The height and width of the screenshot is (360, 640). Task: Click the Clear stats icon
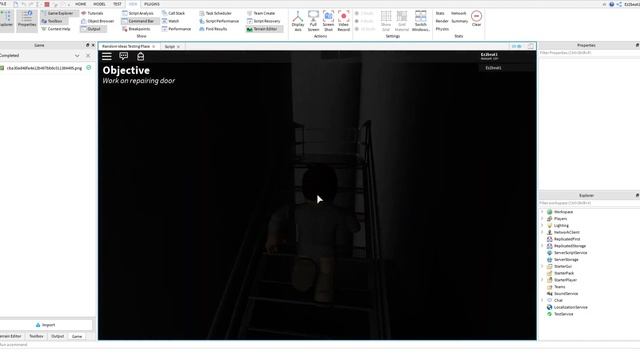click(x=476, y=16)
